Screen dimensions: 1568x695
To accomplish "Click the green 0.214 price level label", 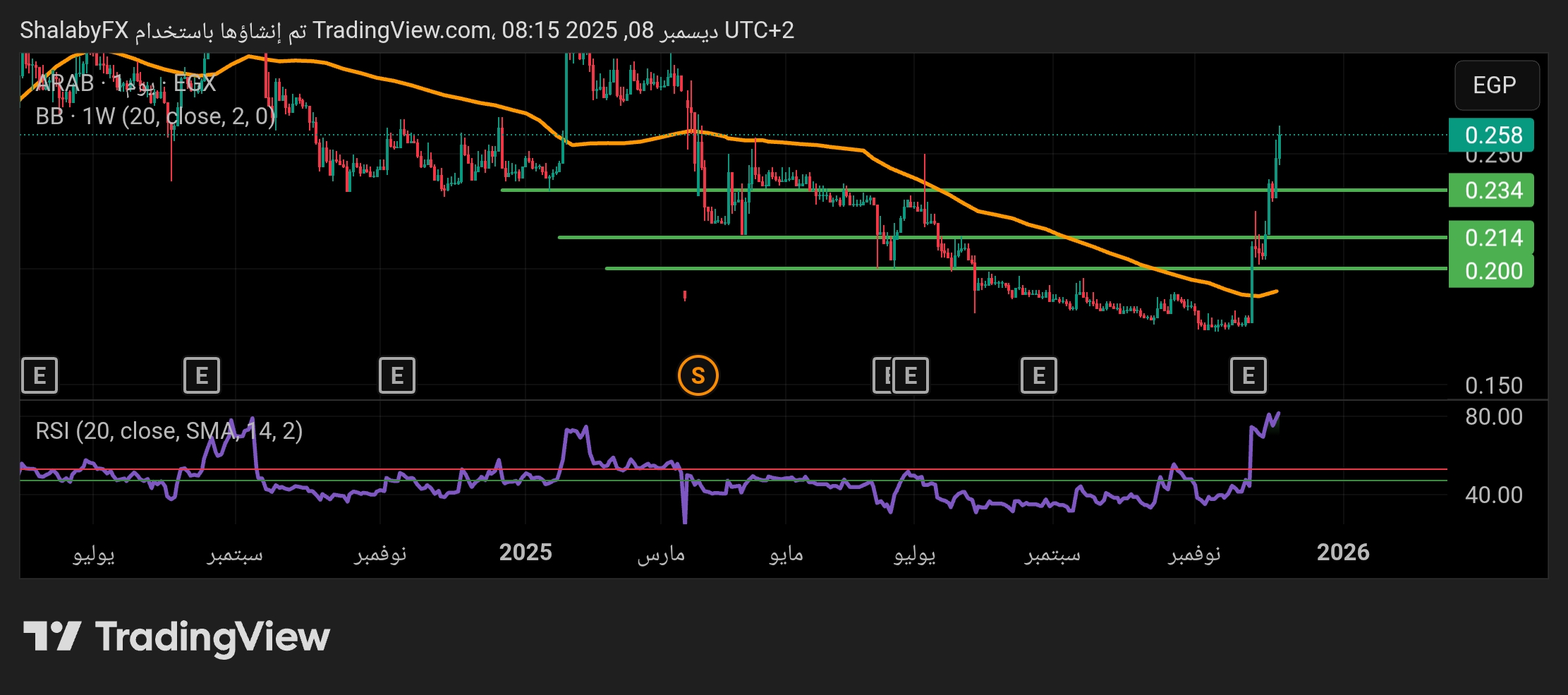I will [x=1492, y=238].
